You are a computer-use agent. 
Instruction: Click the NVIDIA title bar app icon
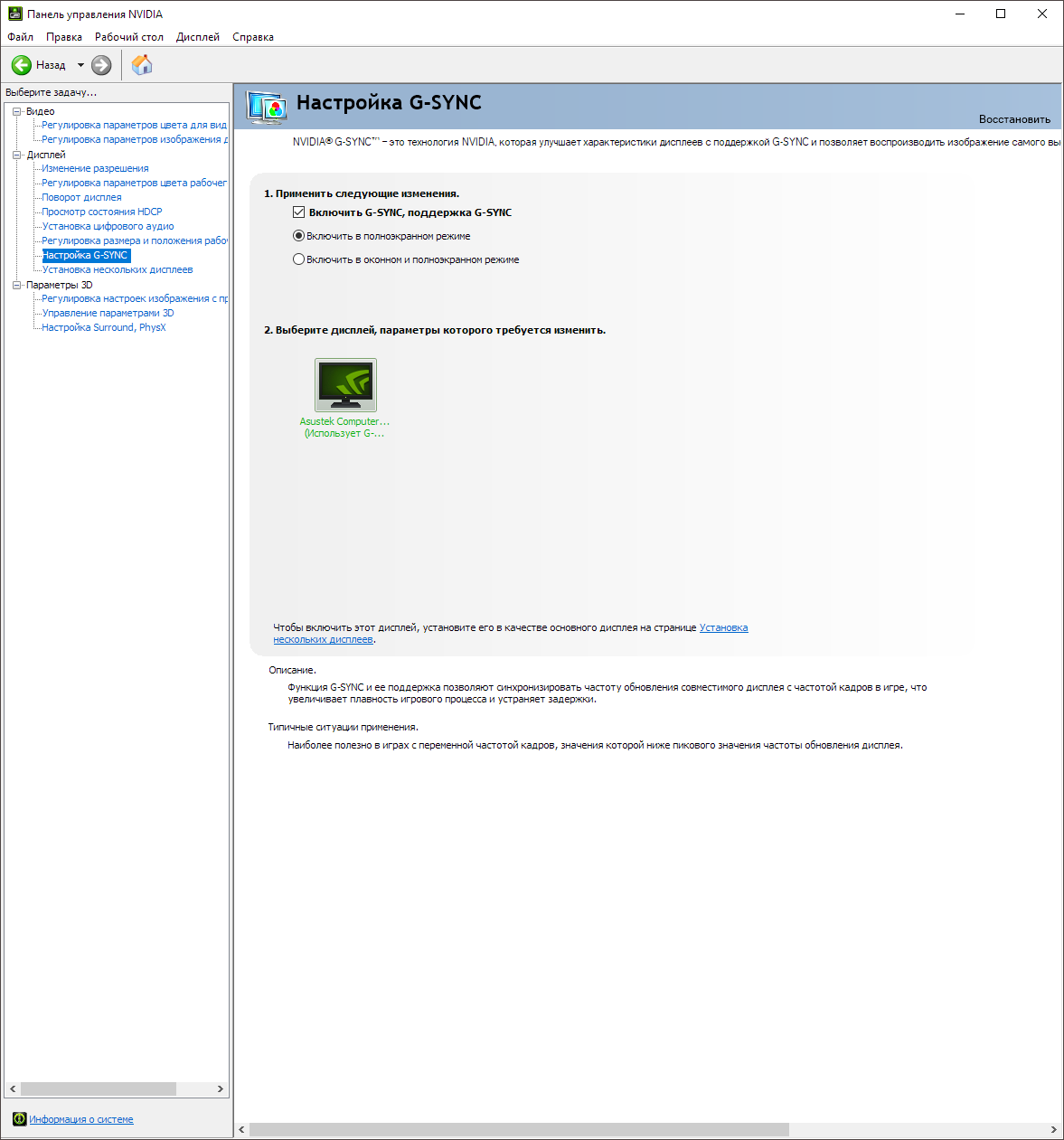click(x=14, y=14)
